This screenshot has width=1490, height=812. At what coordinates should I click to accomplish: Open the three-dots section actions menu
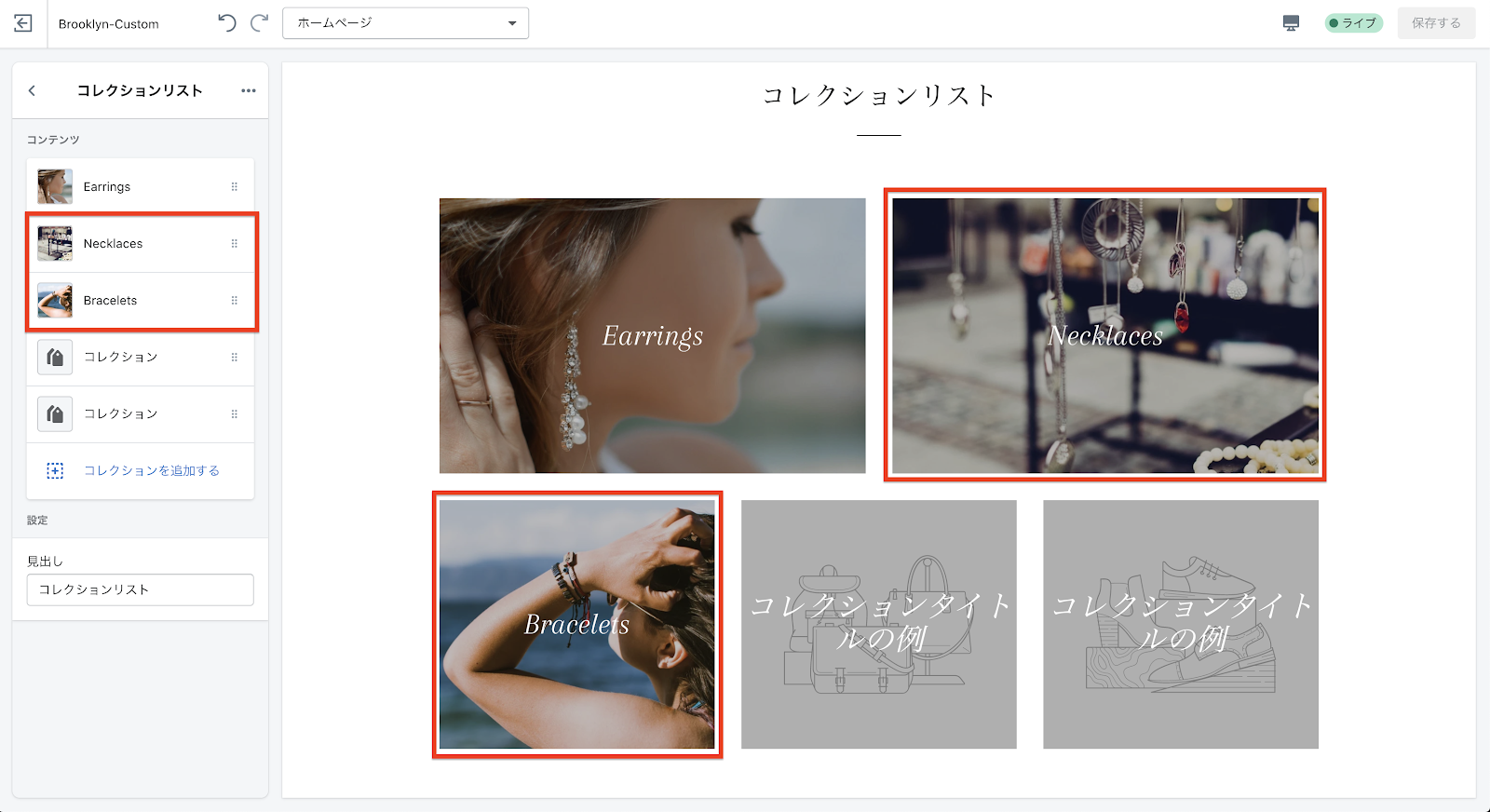(248, 90)
